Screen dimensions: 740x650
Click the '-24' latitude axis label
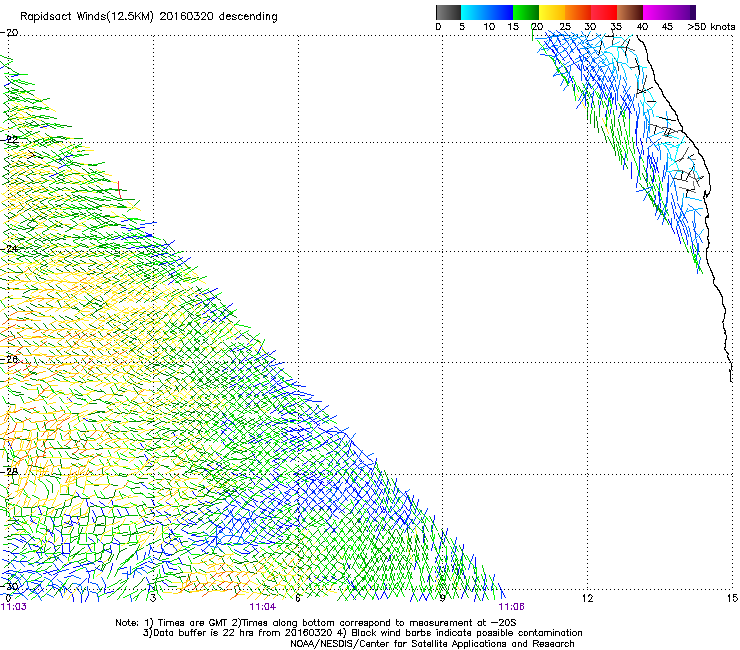9,248
